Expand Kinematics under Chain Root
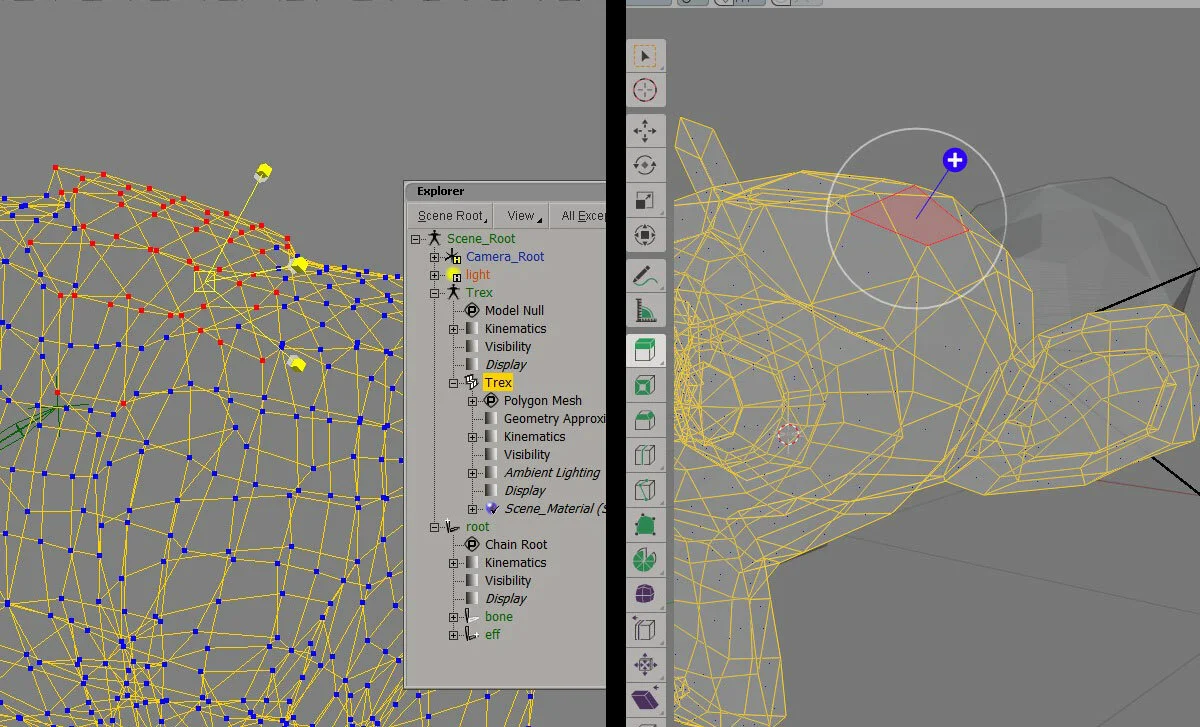Image resolution: width=1200 pixels, height=727 pixels. (454, 562)
